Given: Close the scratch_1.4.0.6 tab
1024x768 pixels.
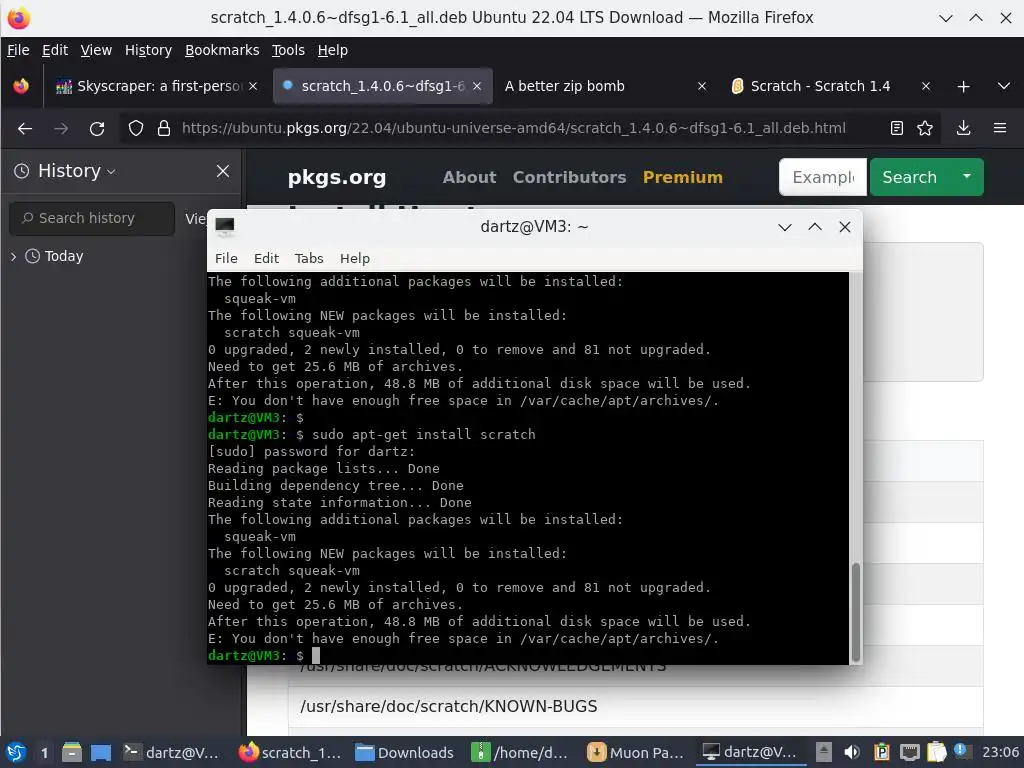Looking at the screenshot, I should coord(477,86).
